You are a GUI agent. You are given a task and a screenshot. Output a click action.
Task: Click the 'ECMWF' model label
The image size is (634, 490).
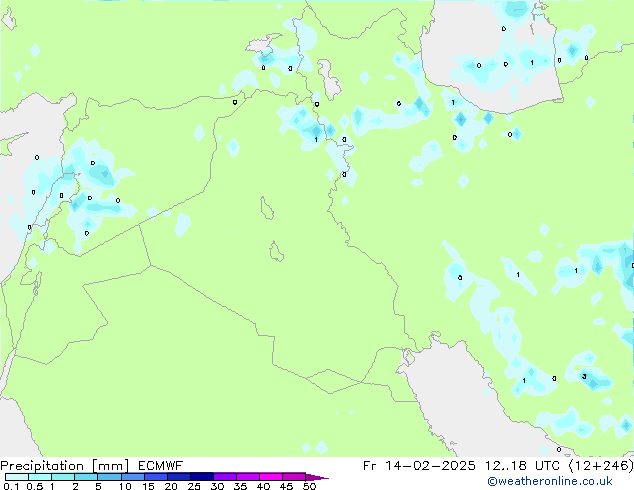(x=161, y=466)
